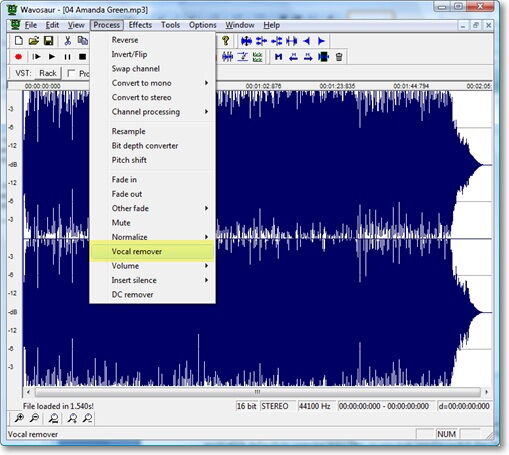509x455 pixels.
Task: Click the blue outward arrows between bars icon
Action: tap(292, 41)
